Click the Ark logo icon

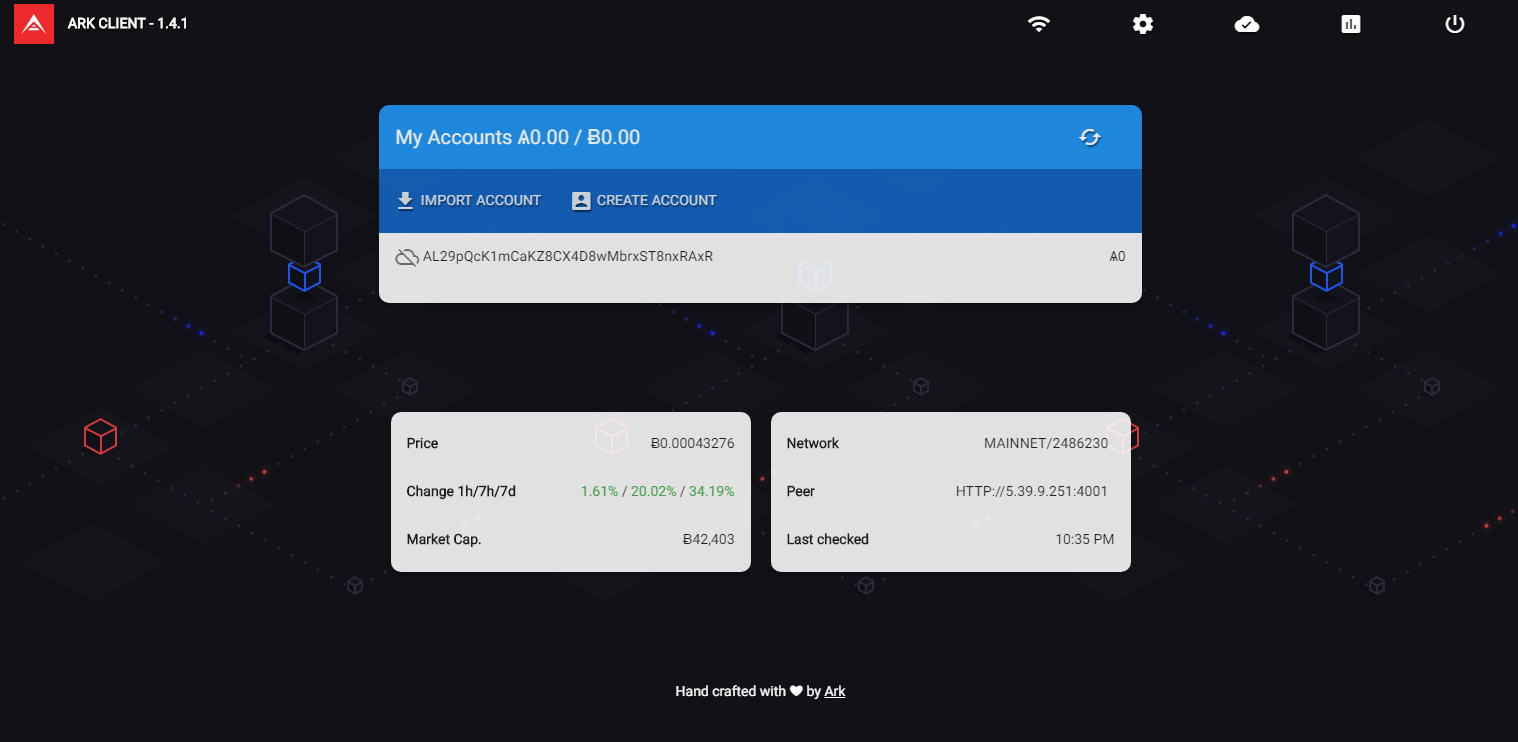[x=34, y=23]
